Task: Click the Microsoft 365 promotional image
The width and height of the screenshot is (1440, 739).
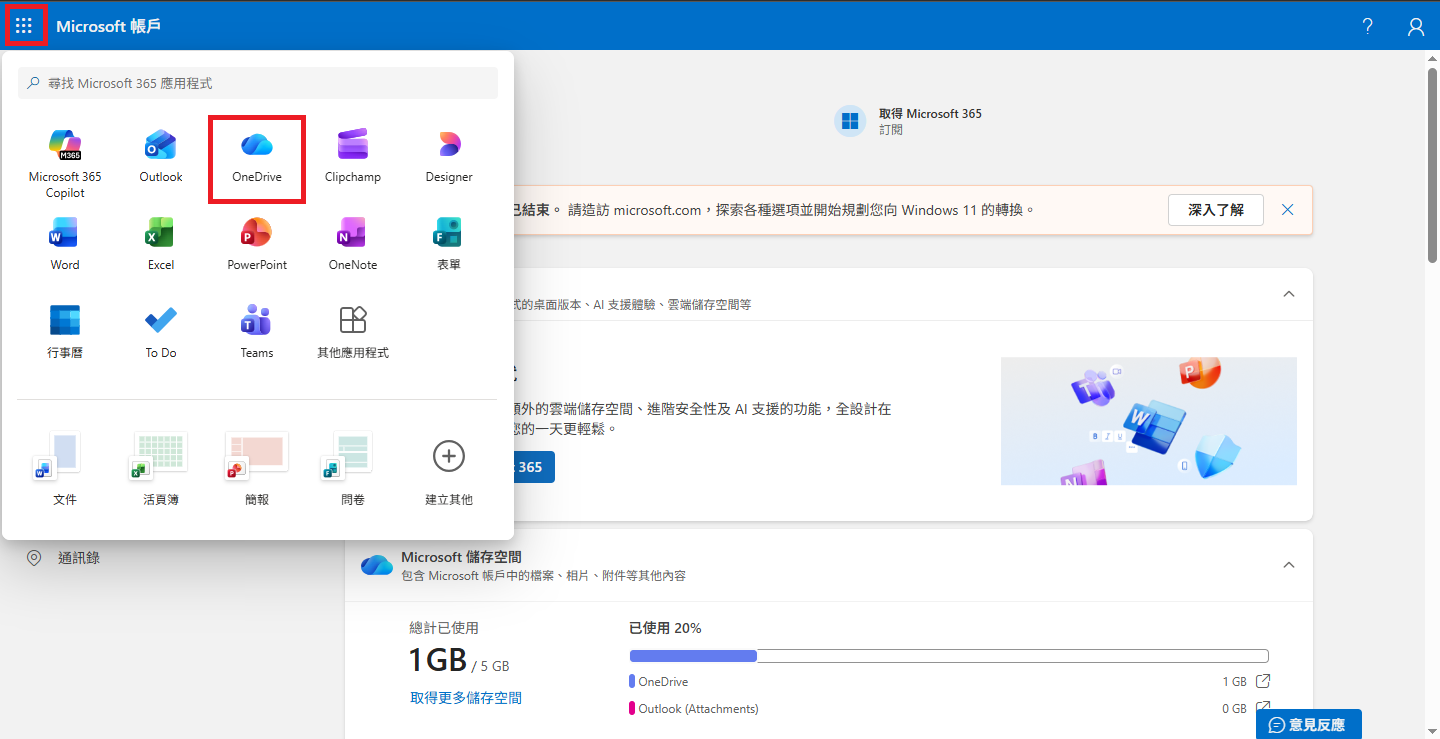Action: click(1149, 421)
